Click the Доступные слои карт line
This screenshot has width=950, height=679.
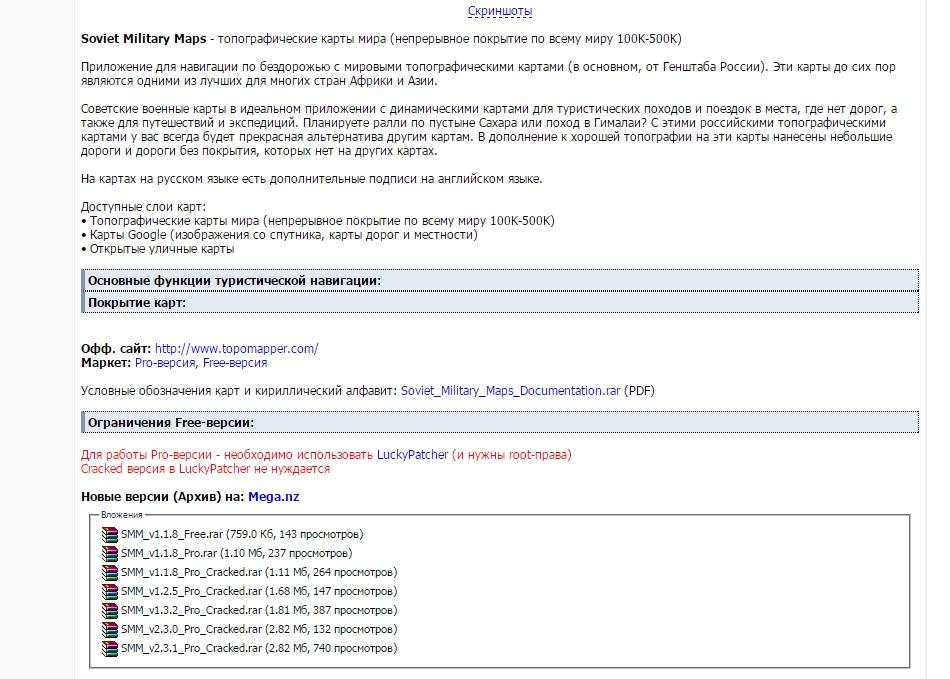pos(144,207)
